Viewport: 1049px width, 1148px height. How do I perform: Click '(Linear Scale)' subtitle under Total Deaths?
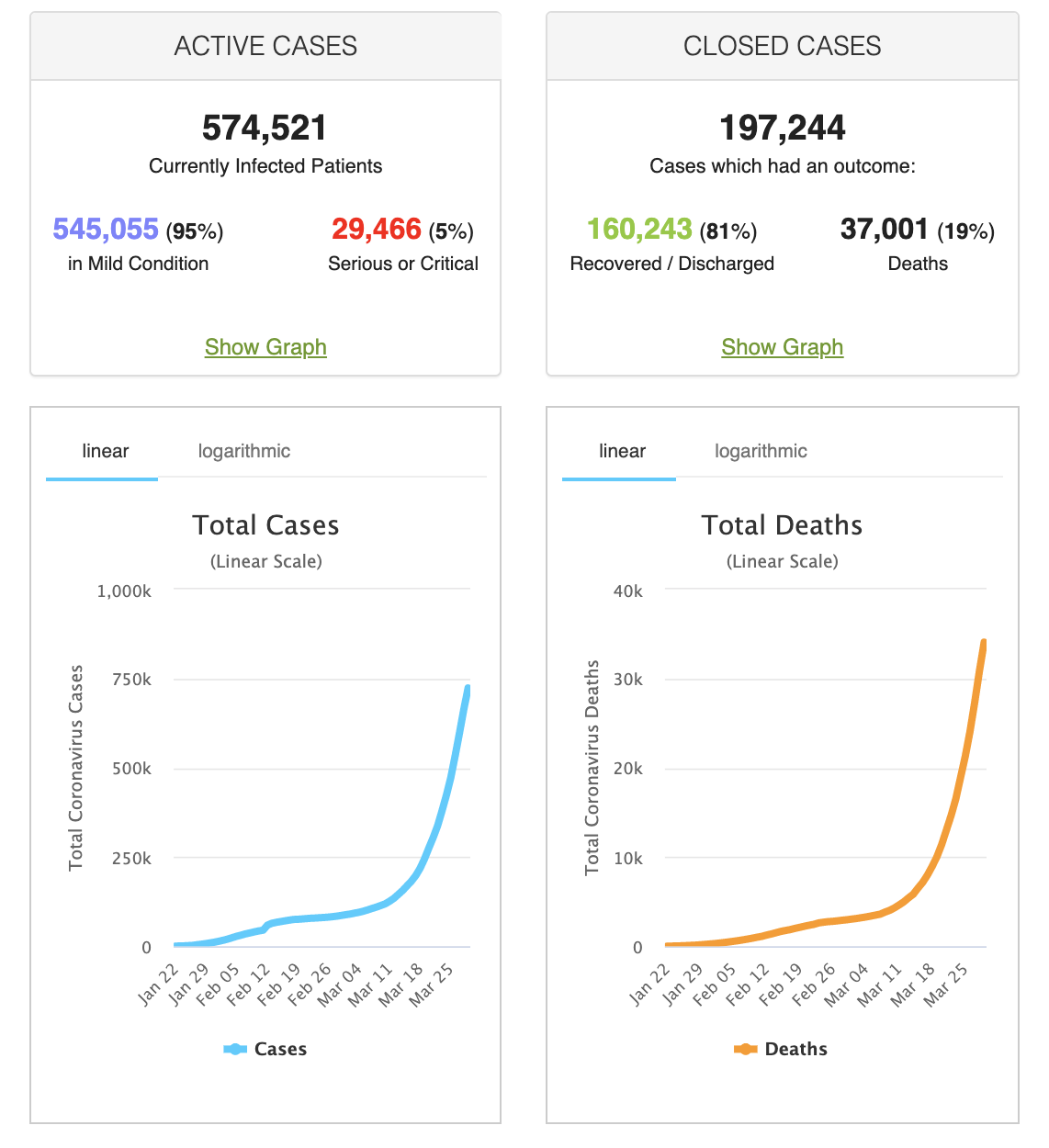pos(783,561)
